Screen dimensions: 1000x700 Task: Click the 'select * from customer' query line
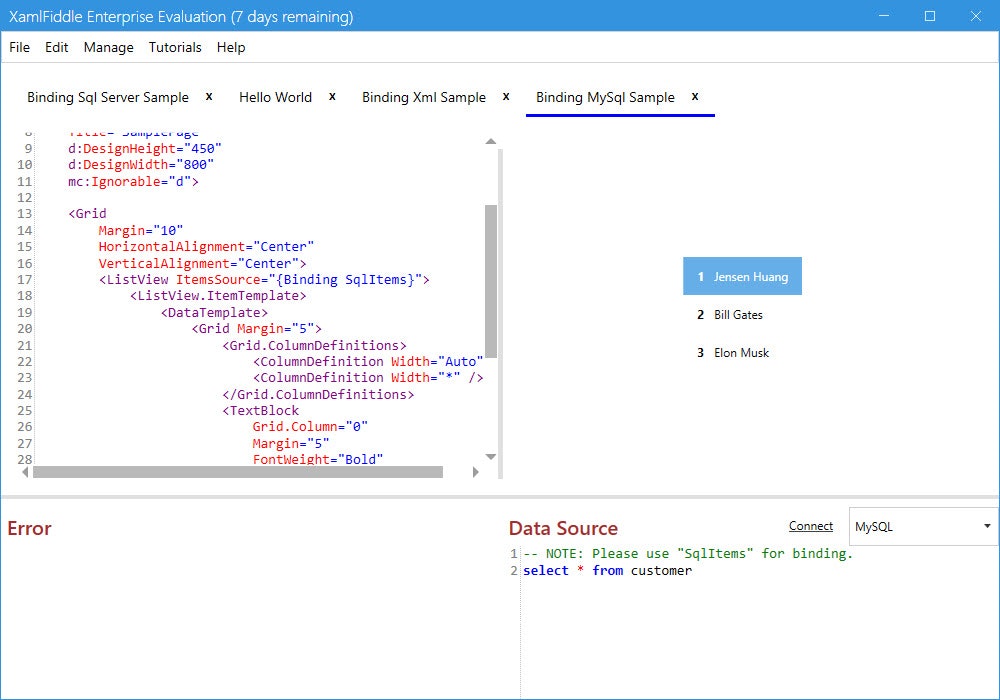tap(607, 571)
